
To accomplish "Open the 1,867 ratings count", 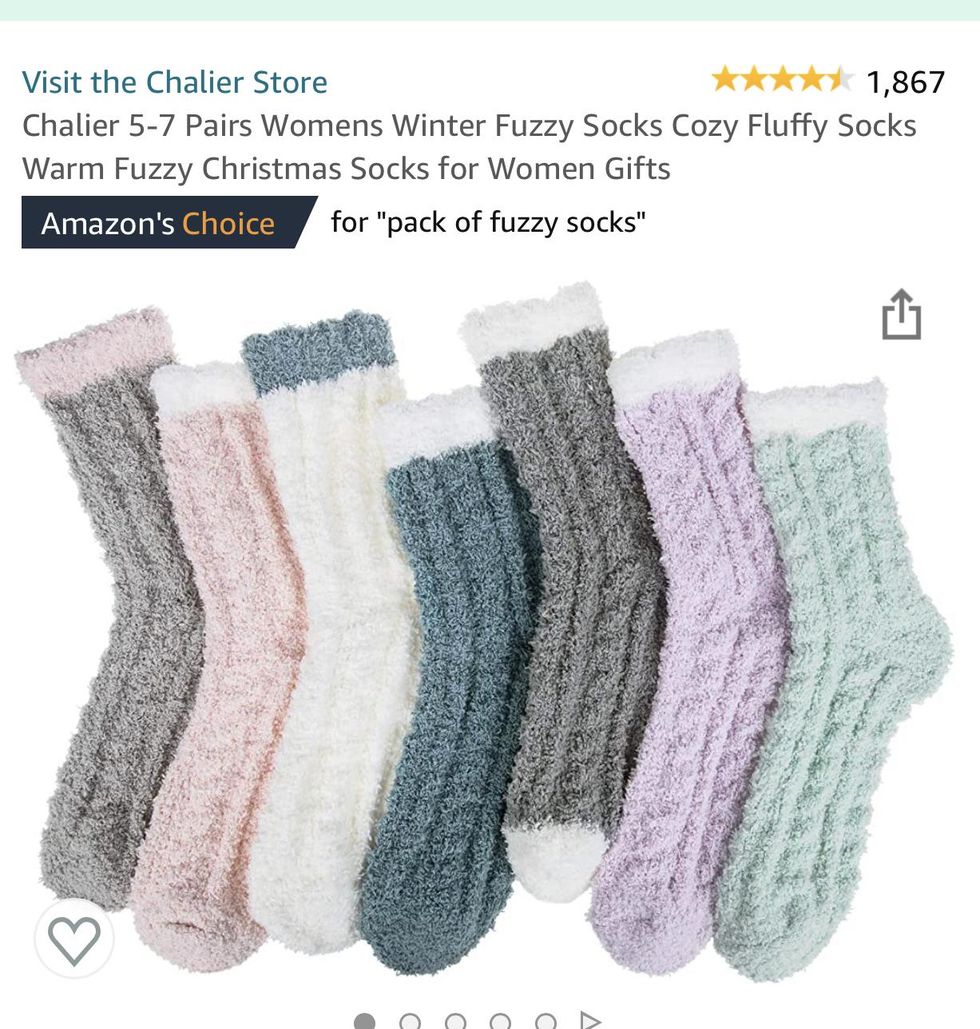I will (905, 82).
